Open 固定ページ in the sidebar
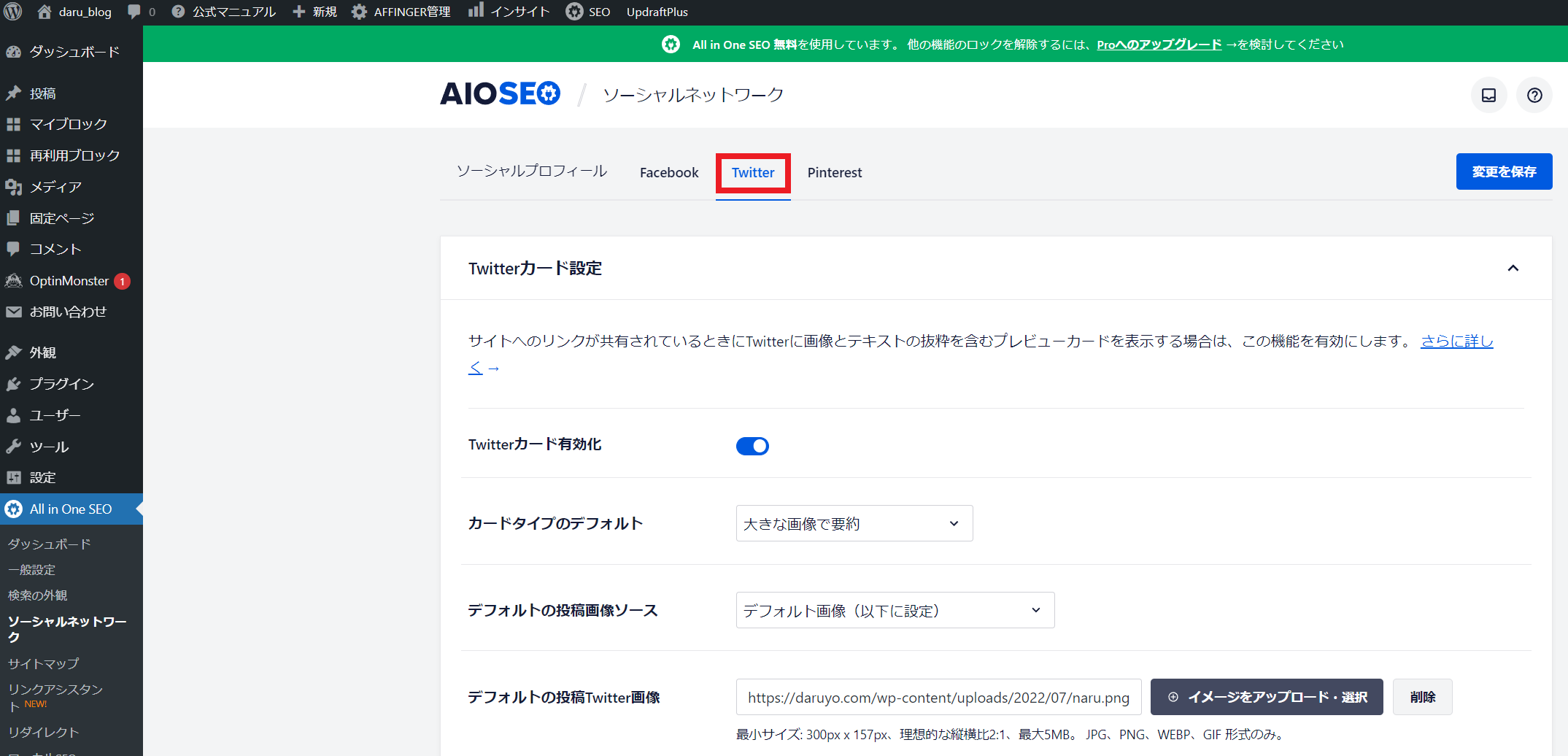The height and width of the screenshot is (756, 1568). [x=72, y=218]
